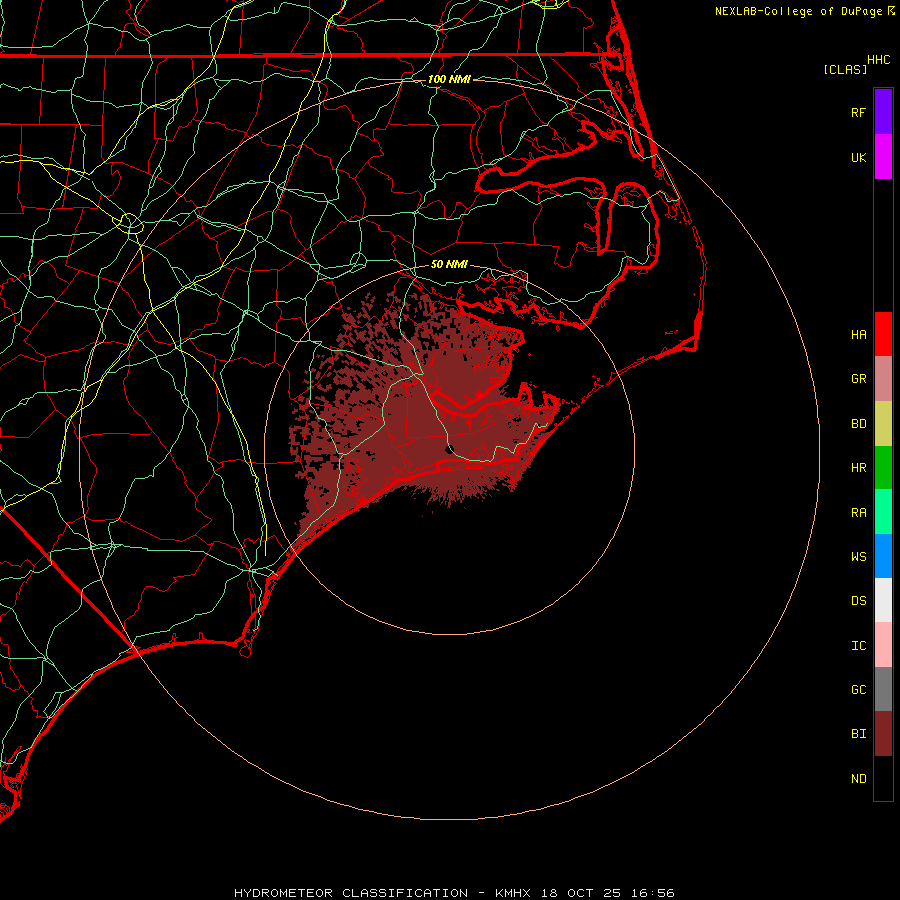Click the WS legend label
The image size is (900, 900).
[858, 556]
